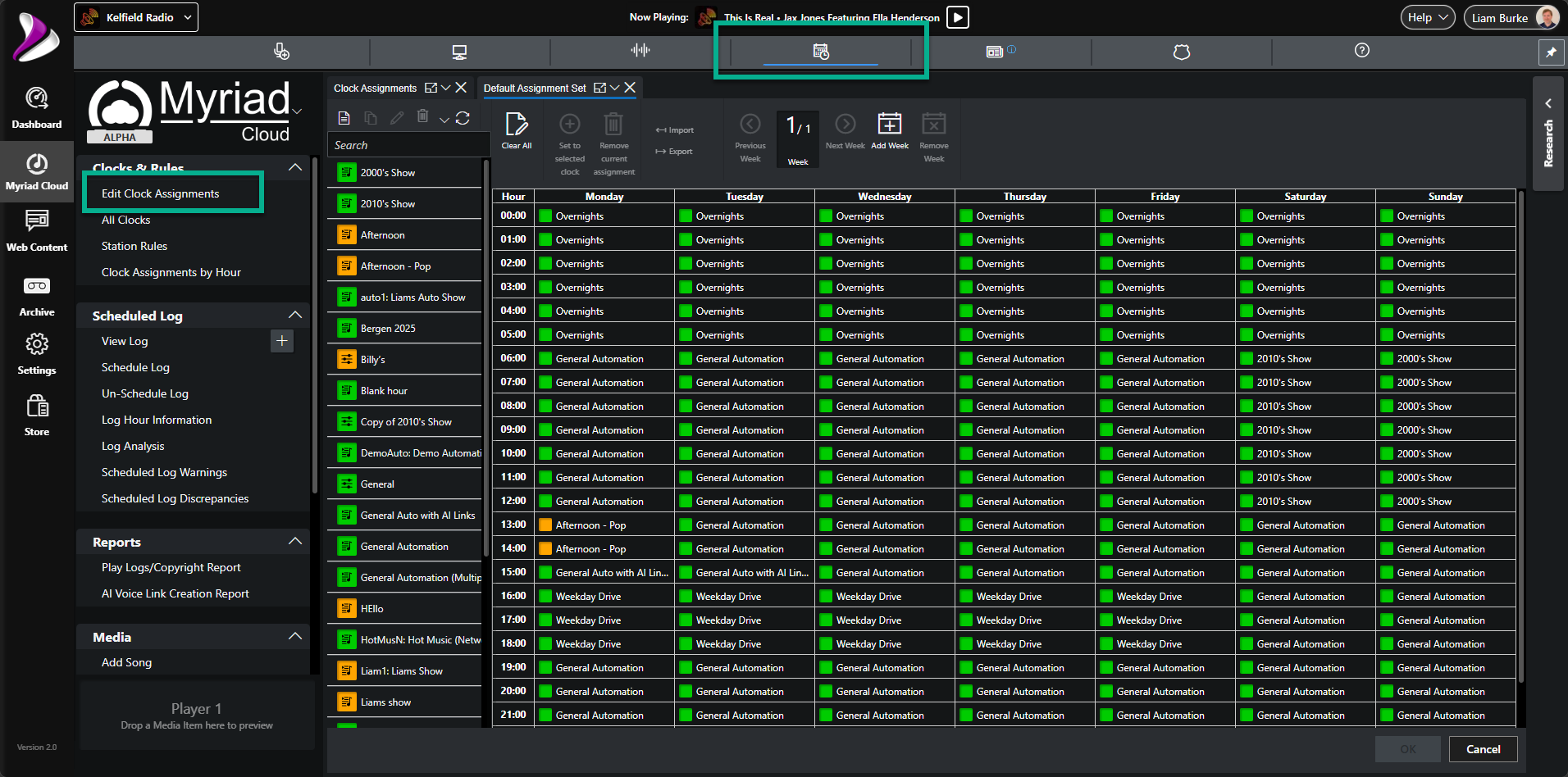Click the Cancel button

click(1484, 749)
